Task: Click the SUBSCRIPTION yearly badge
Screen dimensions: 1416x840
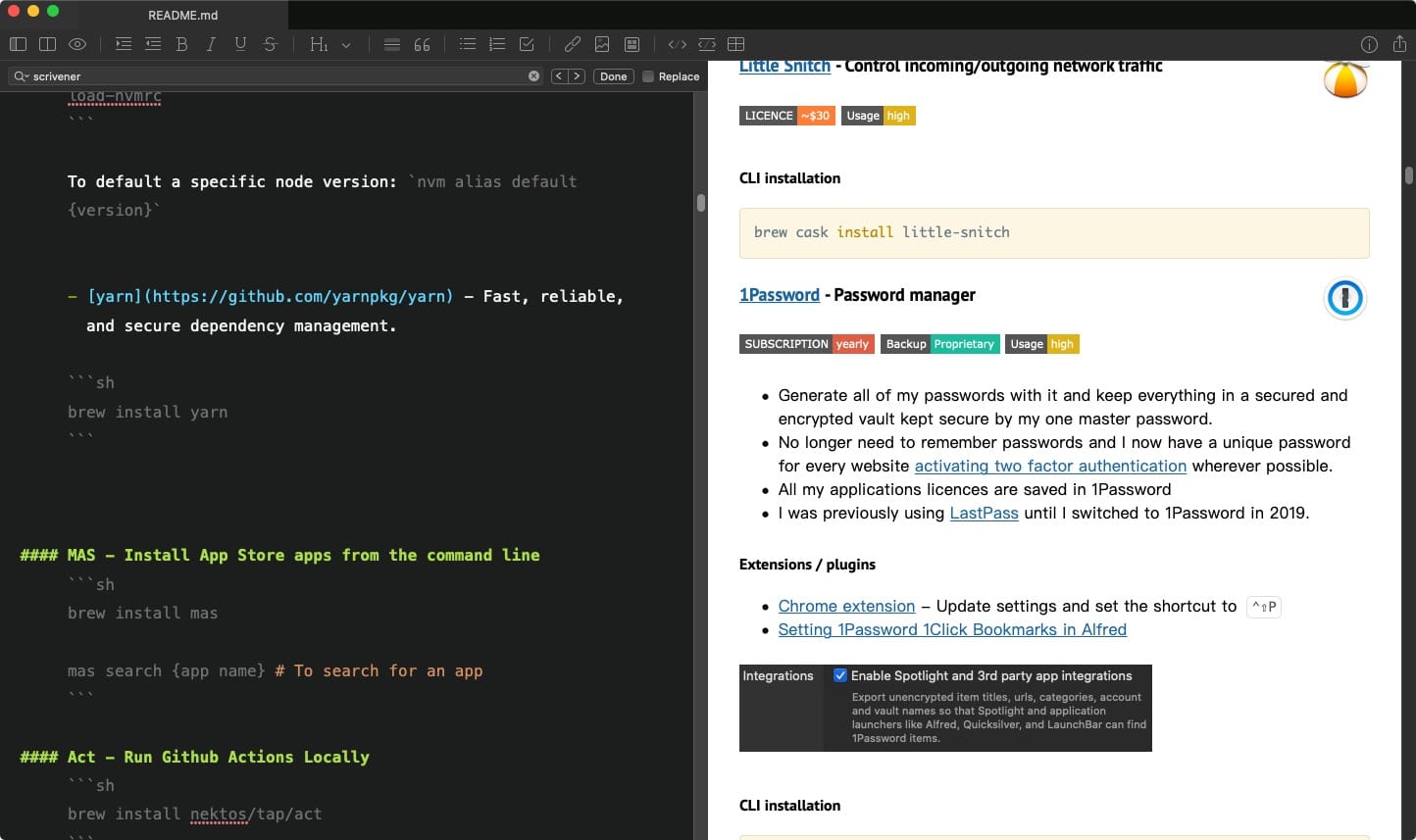Action: [807, 344]
